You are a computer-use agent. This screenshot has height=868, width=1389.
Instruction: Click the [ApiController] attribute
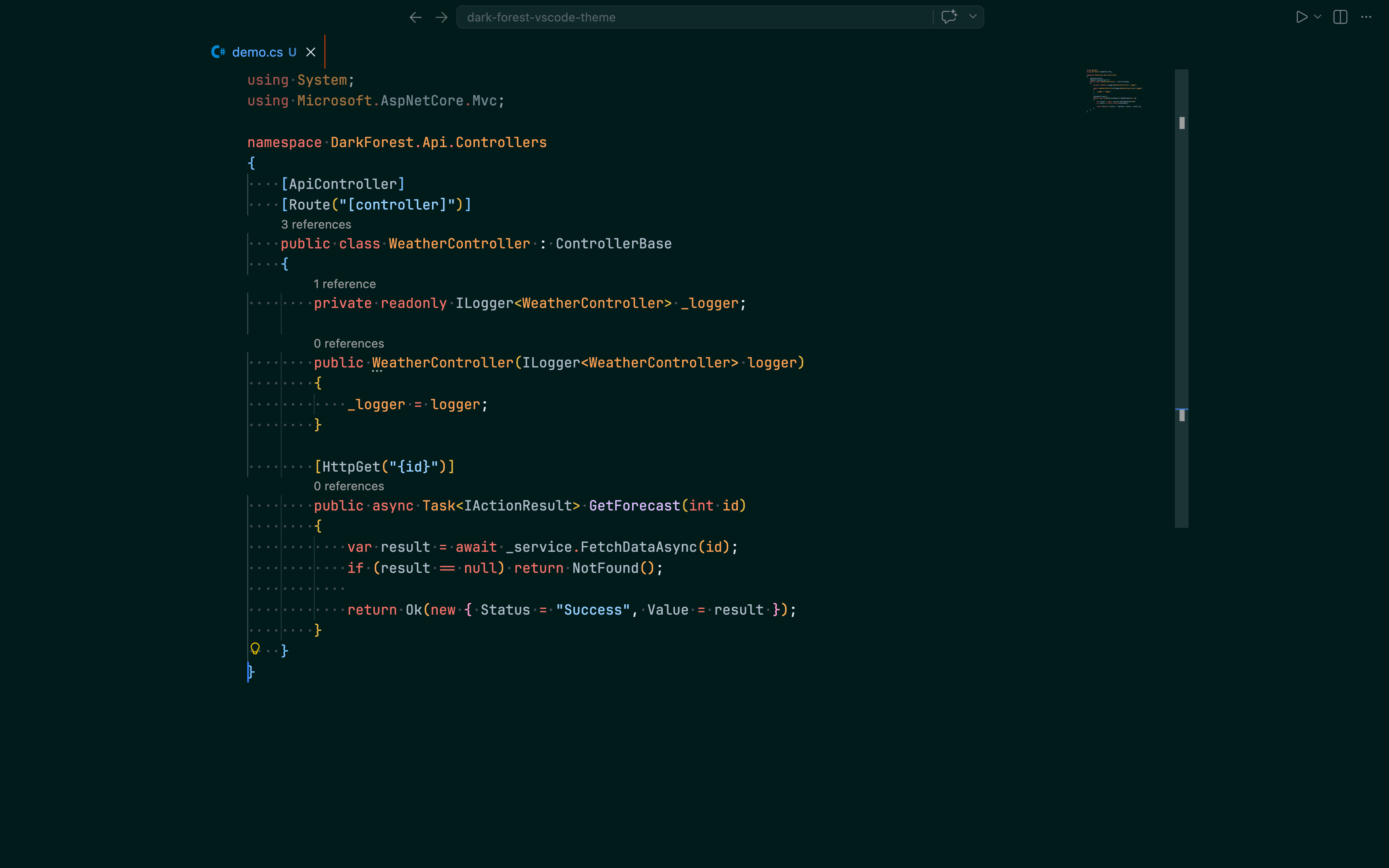coord(343,184)
